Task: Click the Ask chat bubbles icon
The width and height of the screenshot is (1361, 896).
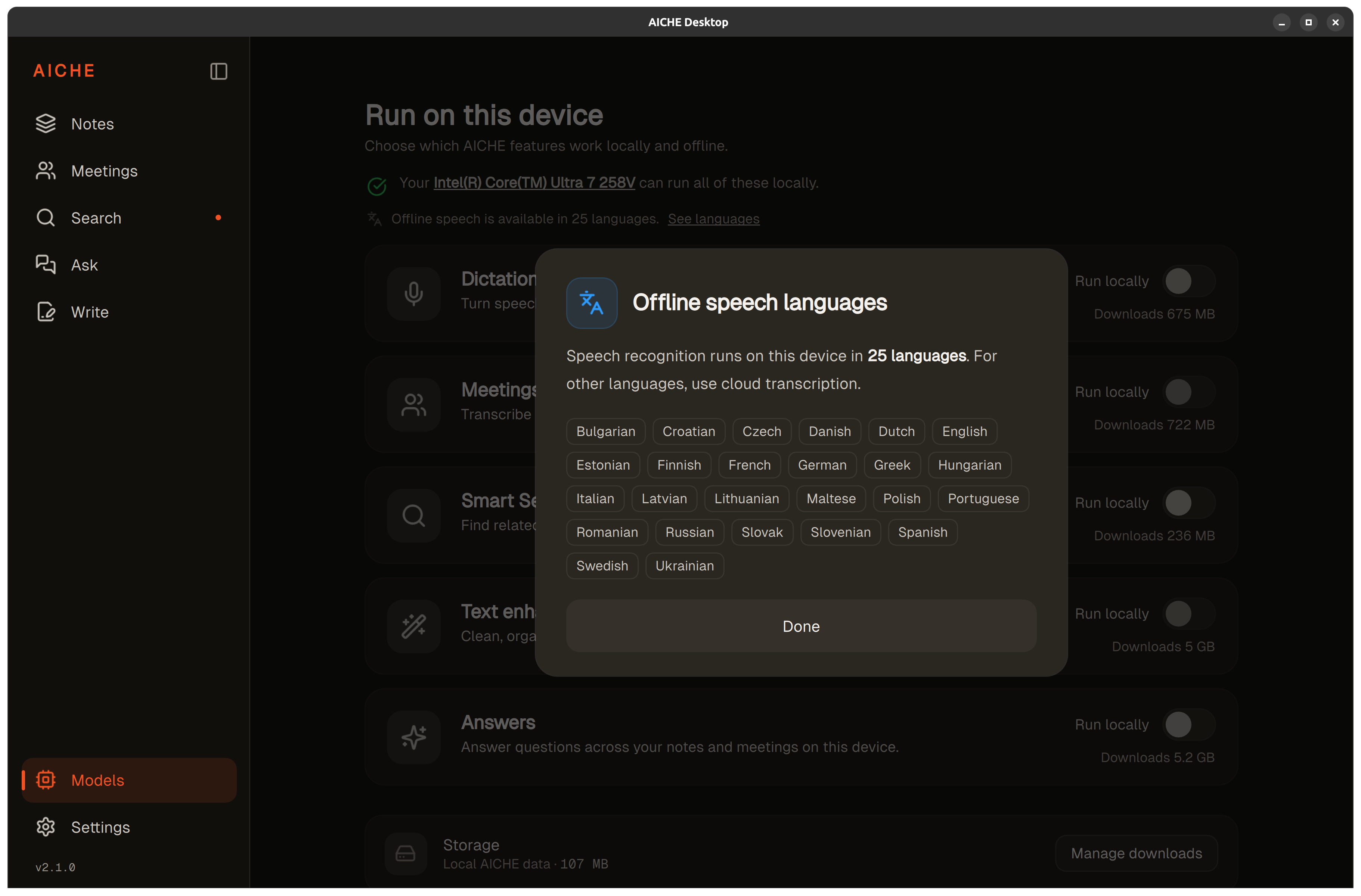Action: coord(46,265)
